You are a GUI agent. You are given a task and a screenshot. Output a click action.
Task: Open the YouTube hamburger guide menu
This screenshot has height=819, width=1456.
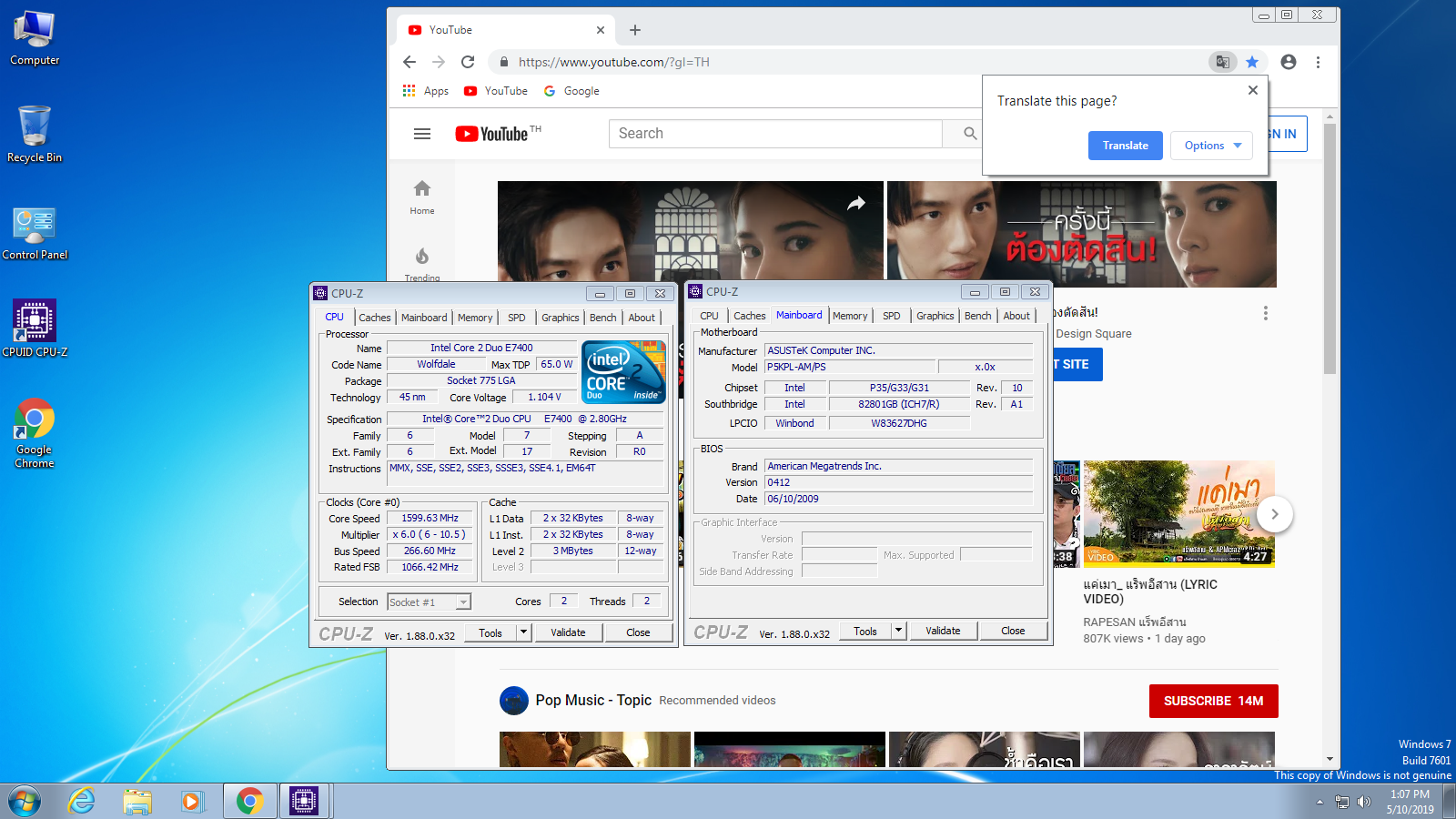422,134
